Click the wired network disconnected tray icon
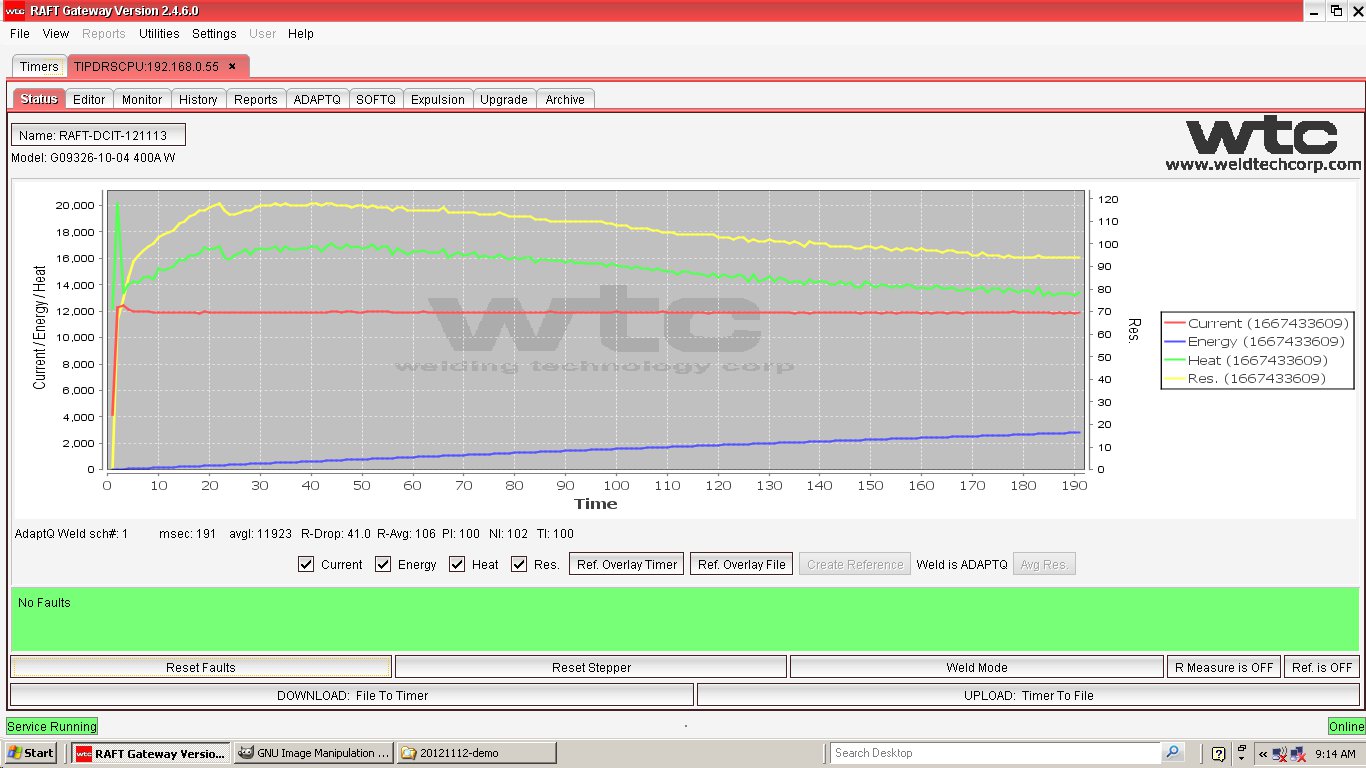 click(1299, 753)
